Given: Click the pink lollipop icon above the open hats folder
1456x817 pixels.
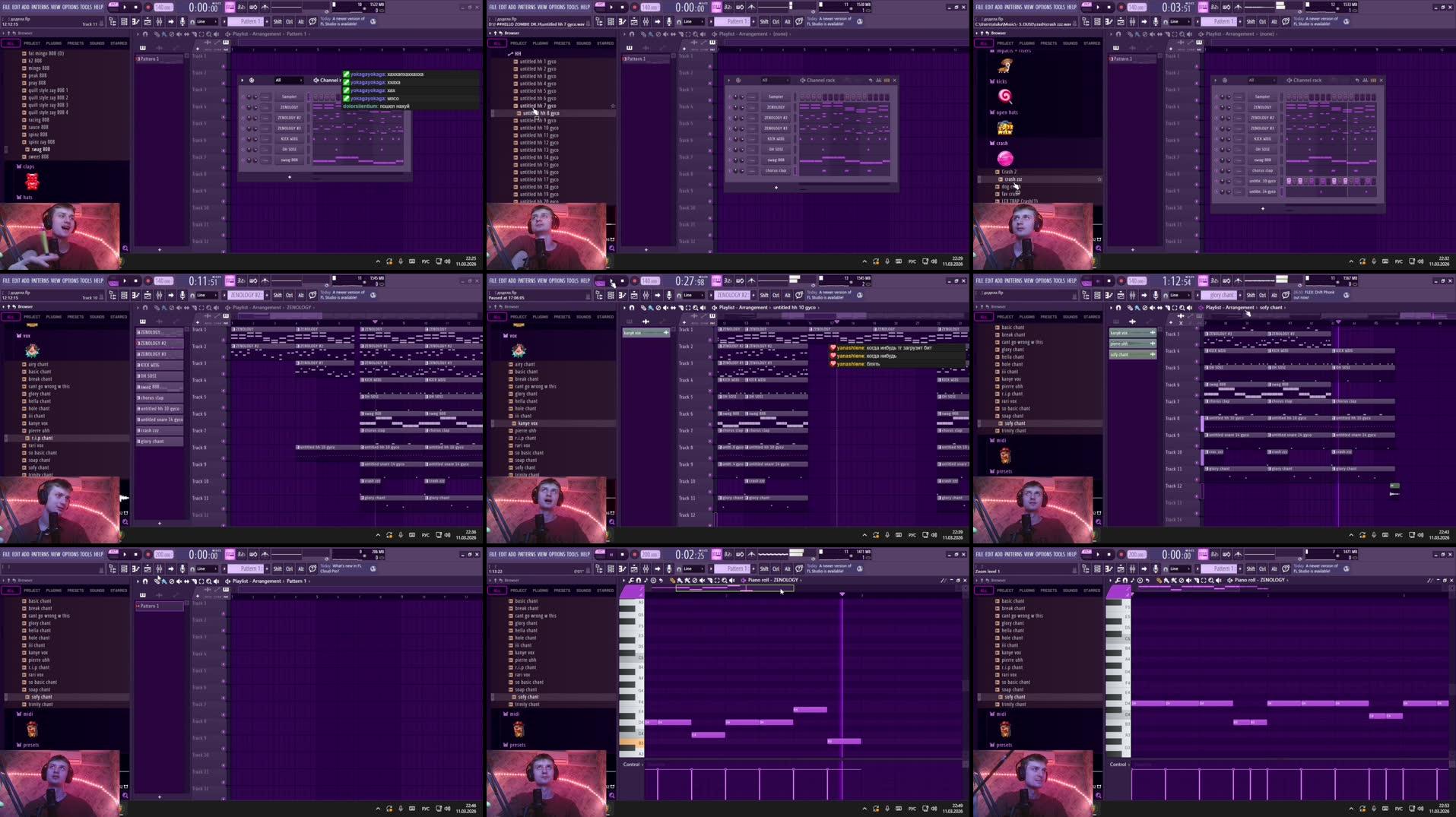Looking at the screenshot, I should [1005, 97].
